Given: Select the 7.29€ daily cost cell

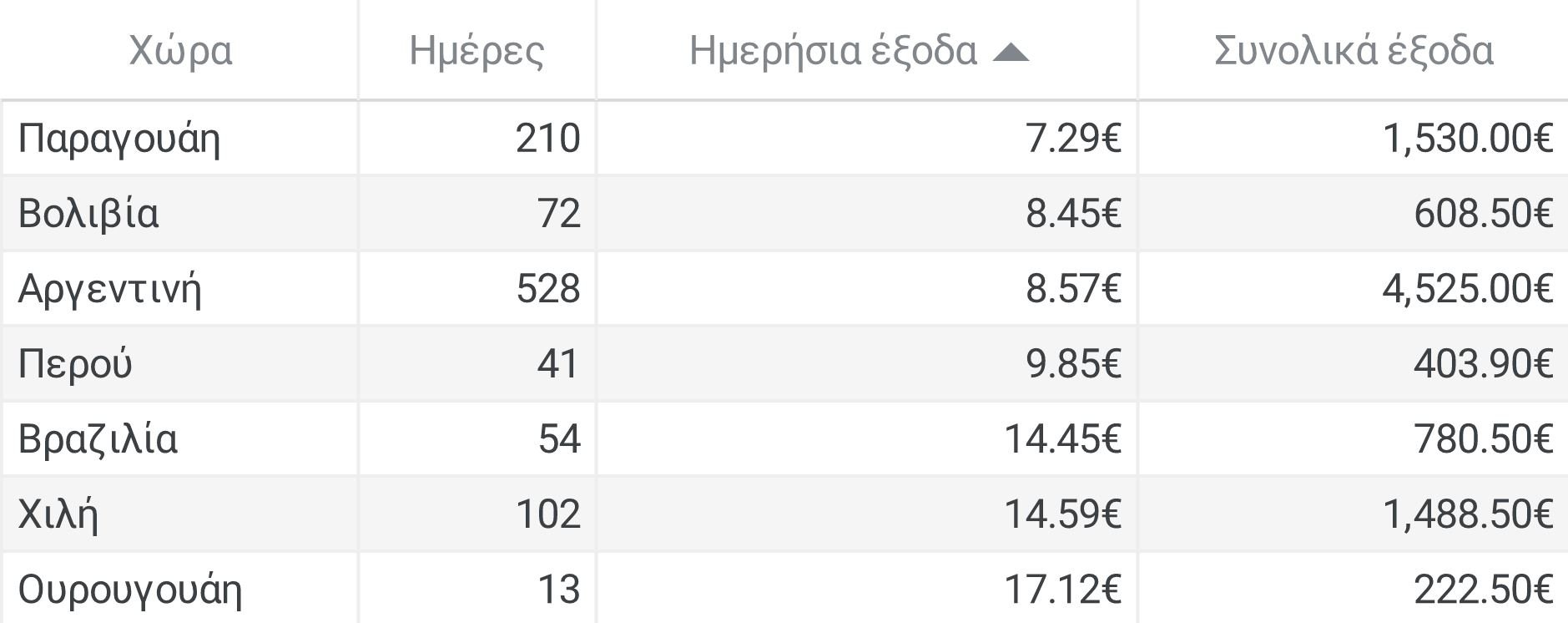Looking at the screenshot, I should coord(1073,139).
